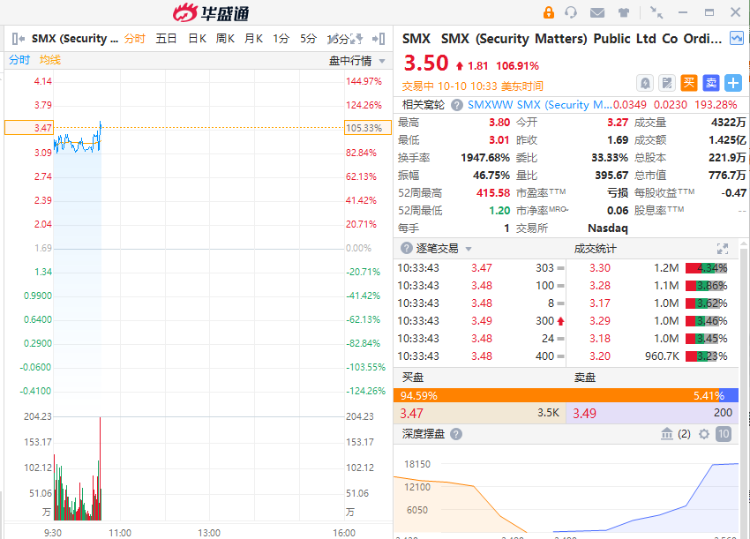Viewport: 750px width, 539px height.
Task: Switch to the 分时 chart tab
Action: (x=134, y=39)
